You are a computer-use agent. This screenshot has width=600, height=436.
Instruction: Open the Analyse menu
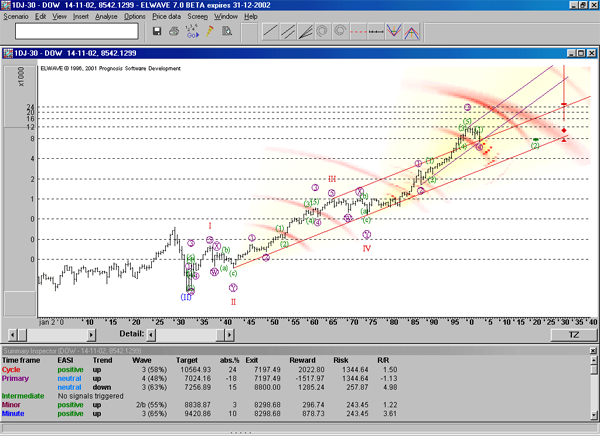click(107, 17)
